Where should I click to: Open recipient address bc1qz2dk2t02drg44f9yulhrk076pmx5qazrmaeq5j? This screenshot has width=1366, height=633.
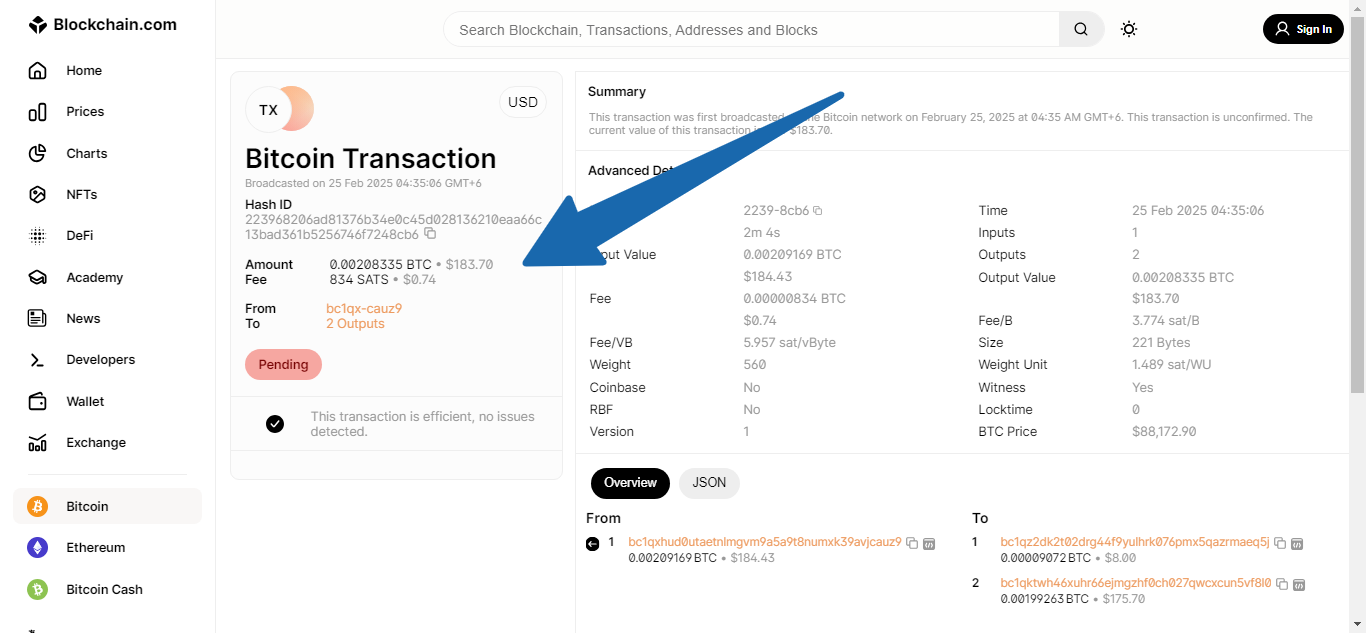coord(1135,542)
